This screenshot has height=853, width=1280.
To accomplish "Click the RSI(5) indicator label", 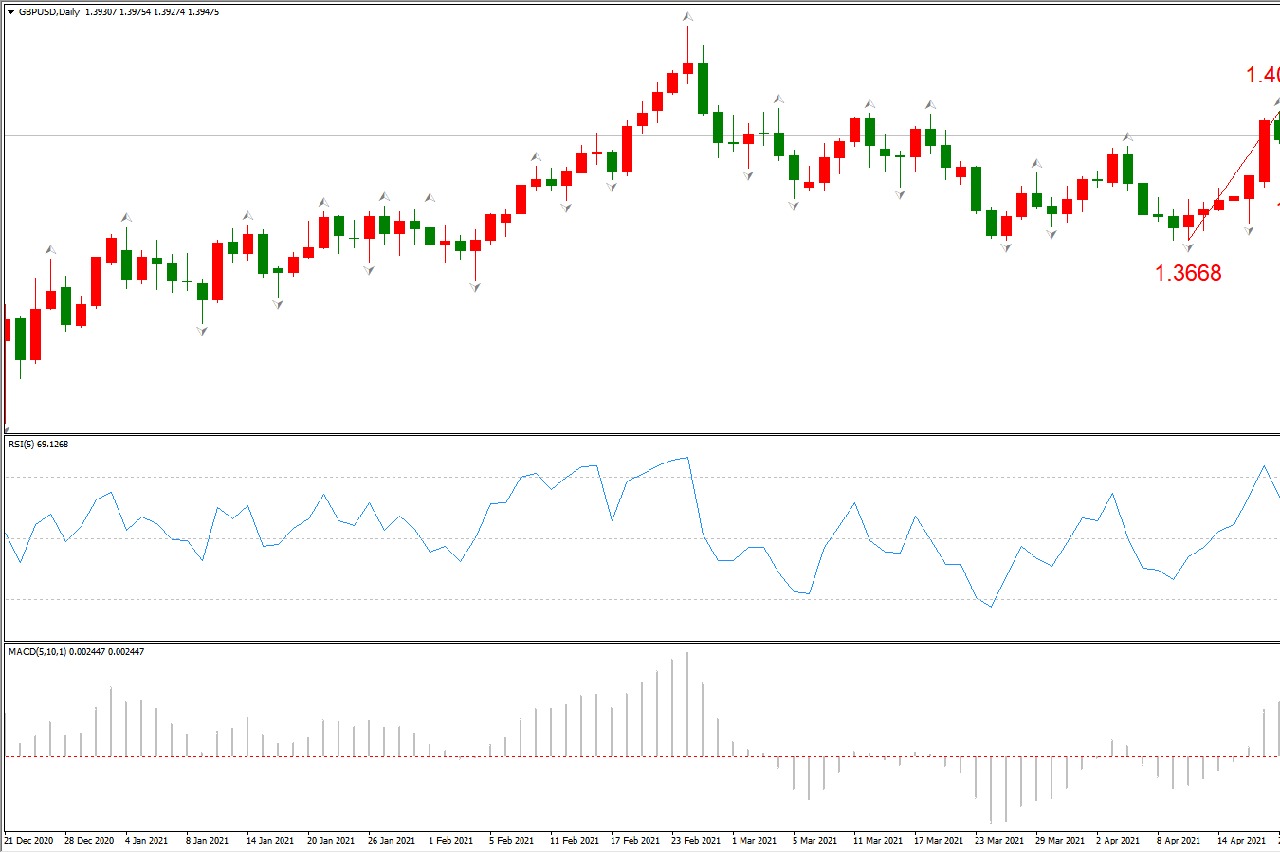I will click(37, 444).
